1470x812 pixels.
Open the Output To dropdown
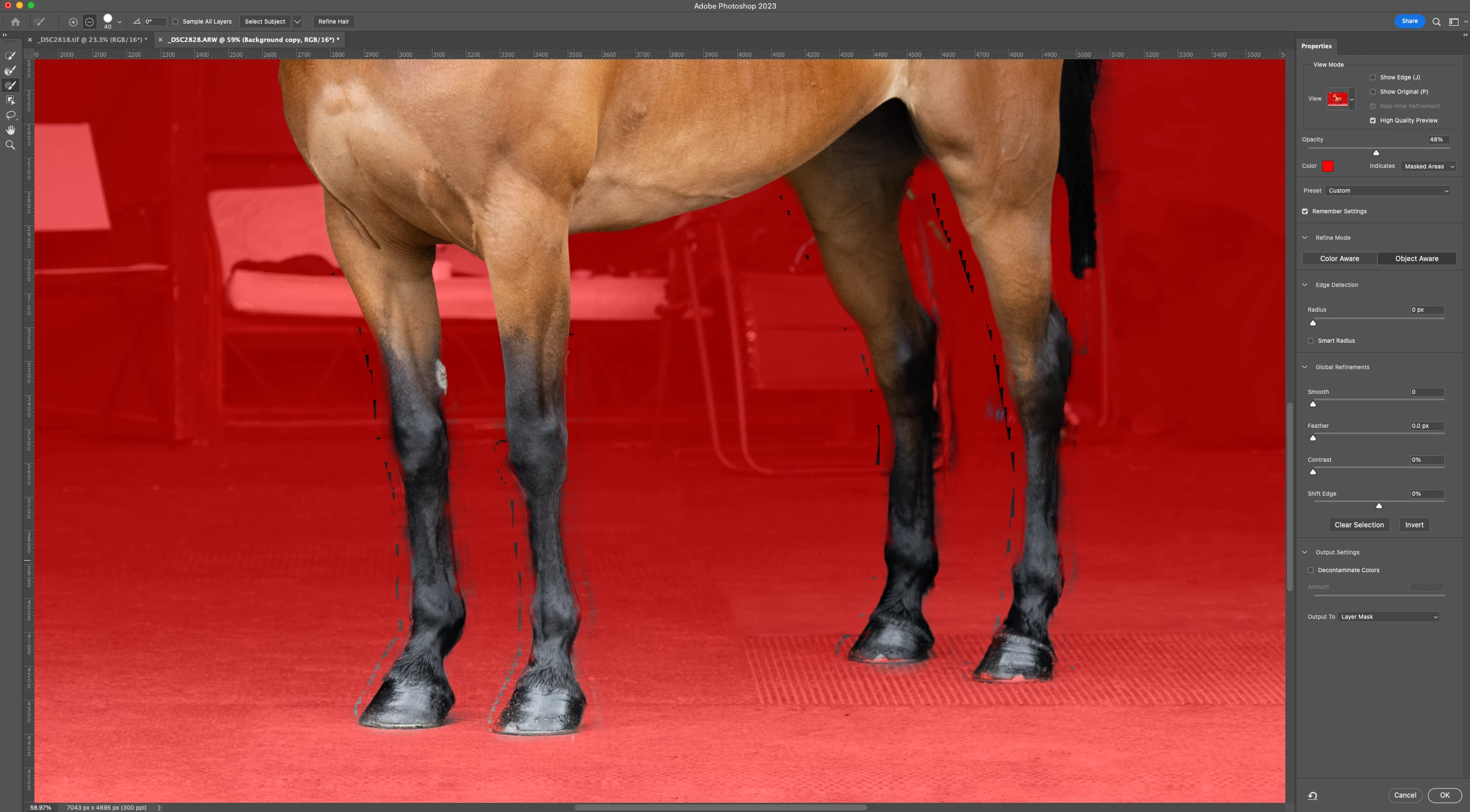click(x=1388, y=616)
